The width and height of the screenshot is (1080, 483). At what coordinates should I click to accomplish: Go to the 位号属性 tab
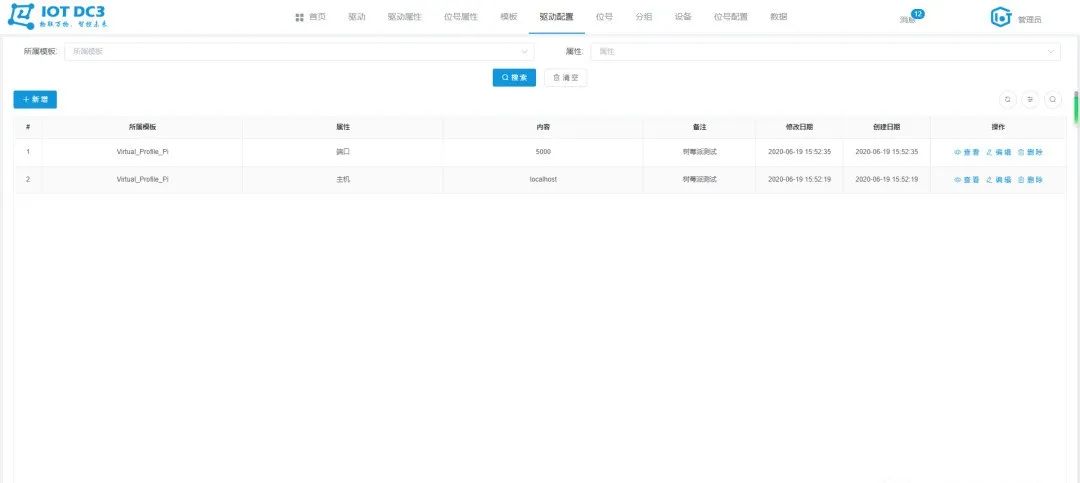pos(461,17)
